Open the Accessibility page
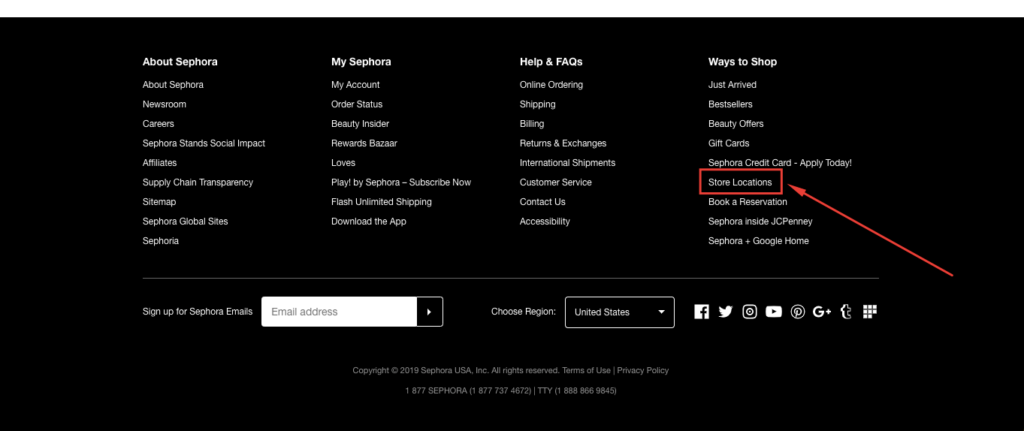Image resolution: width=1024 pixels, height=431 pixels. click(545, 222)
